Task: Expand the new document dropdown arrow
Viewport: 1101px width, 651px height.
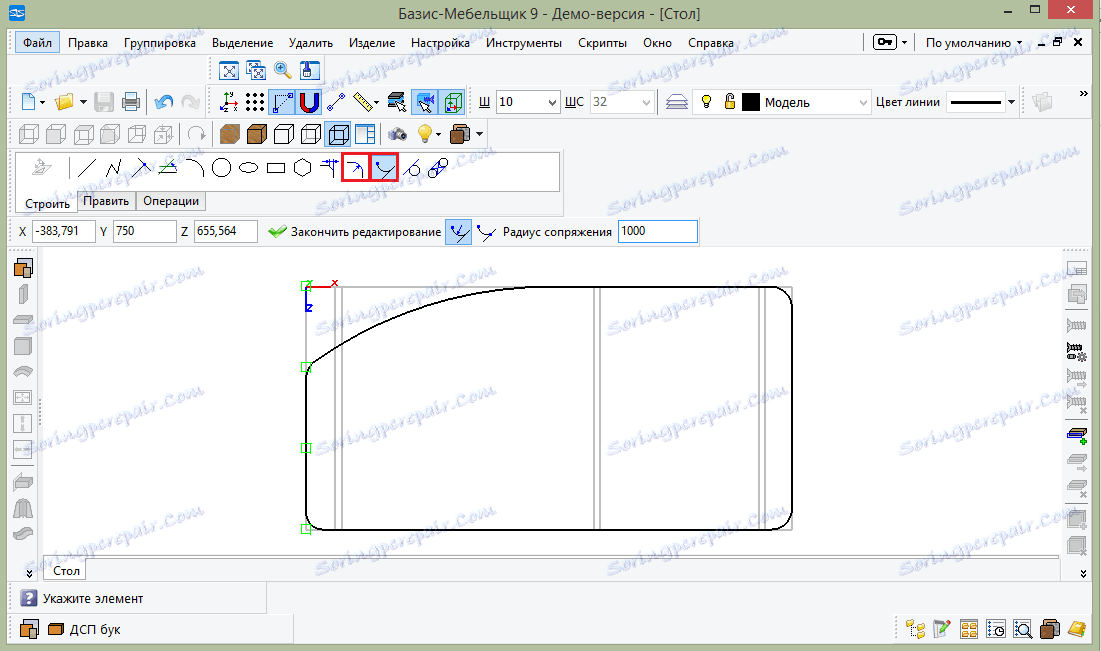Action: 42,103
